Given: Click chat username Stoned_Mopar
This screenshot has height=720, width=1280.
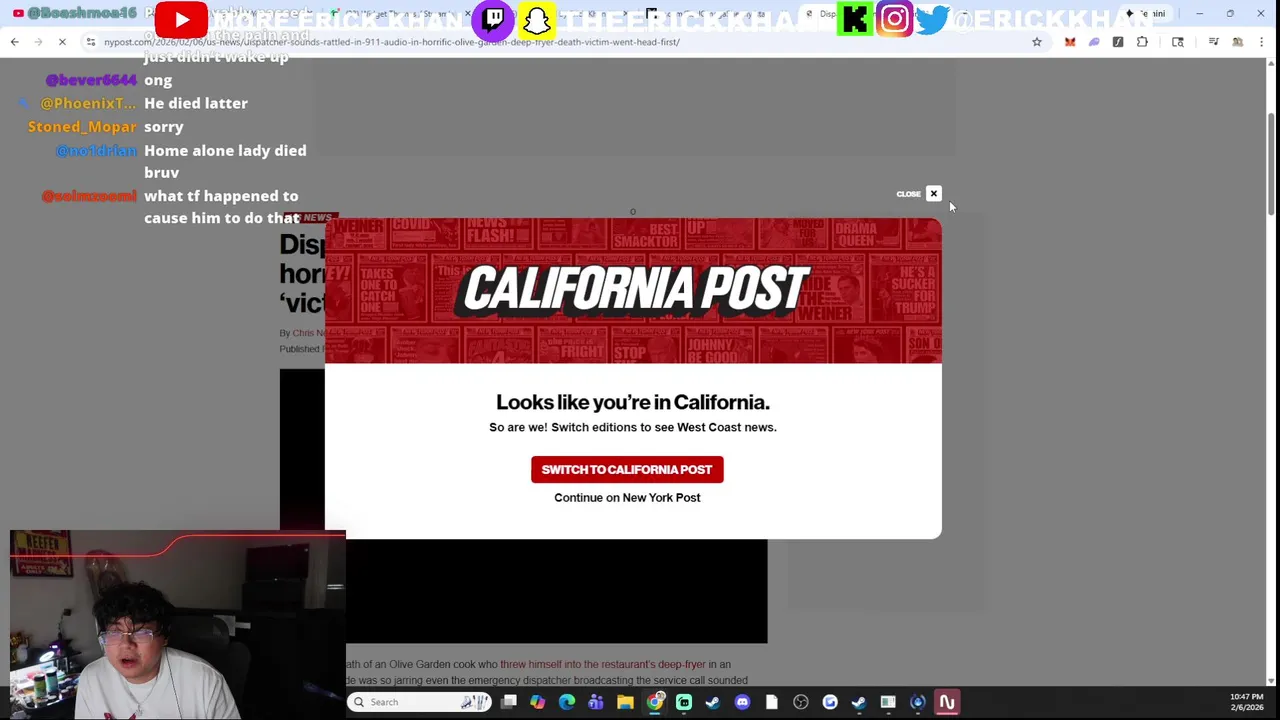Looking at the screenshot, I should [82, 127].
